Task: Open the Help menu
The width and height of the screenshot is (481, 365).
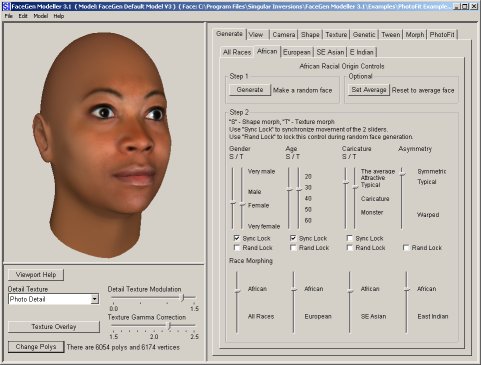Action: tap(59, 16)
